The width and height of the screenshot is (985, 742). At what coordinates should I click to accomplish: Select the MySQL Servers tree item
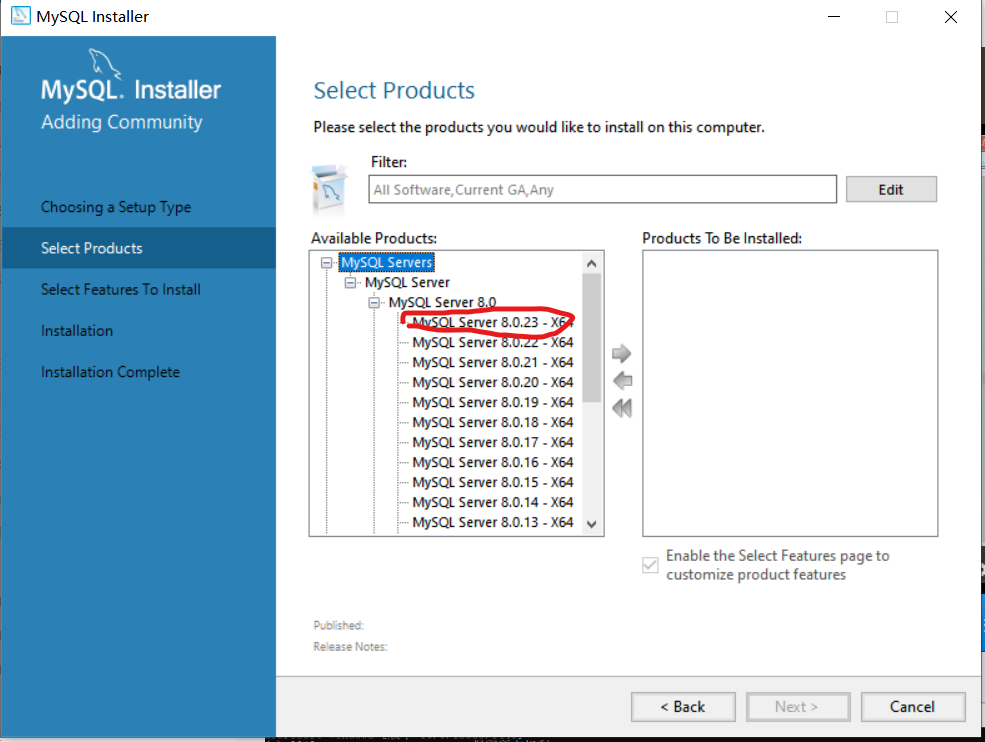(x=387, y=263)
